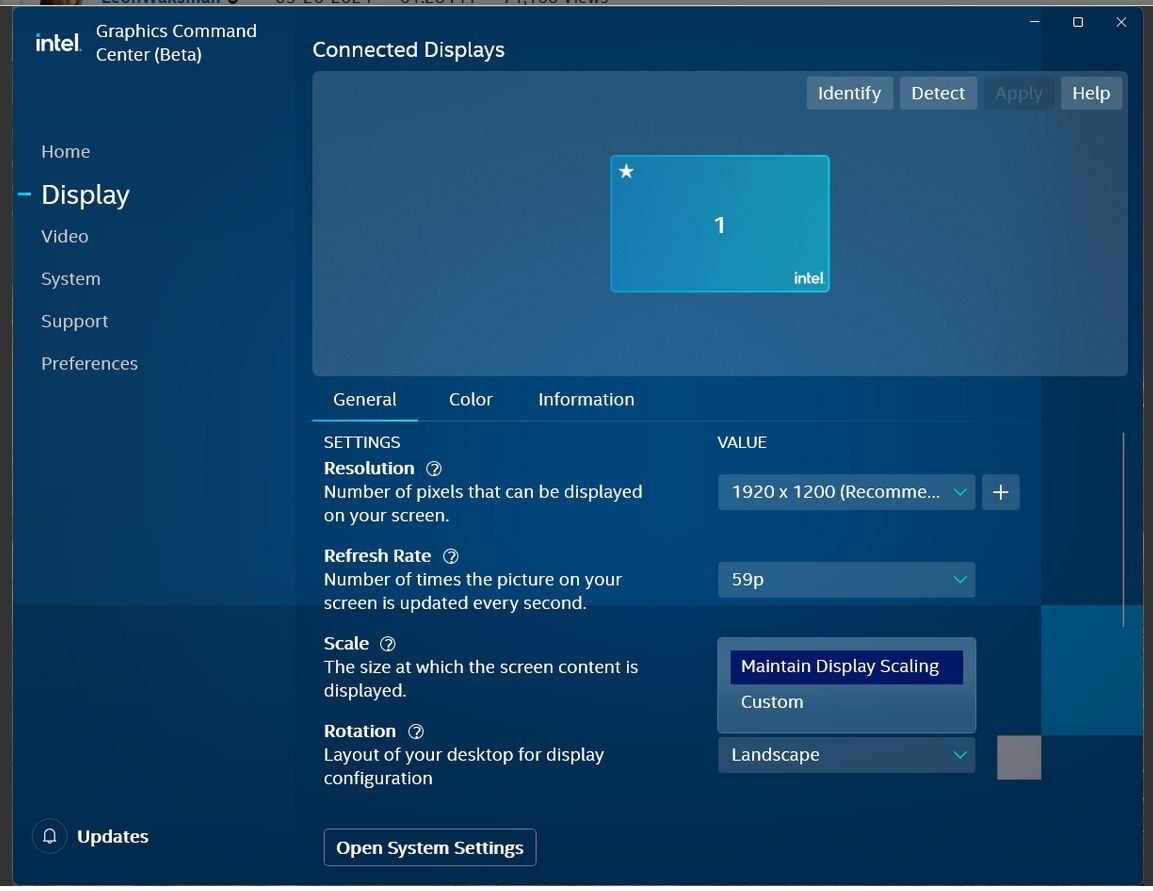Go to Home in the sidebar
This screenshot has width=1153, height=891.
(65, 151)
